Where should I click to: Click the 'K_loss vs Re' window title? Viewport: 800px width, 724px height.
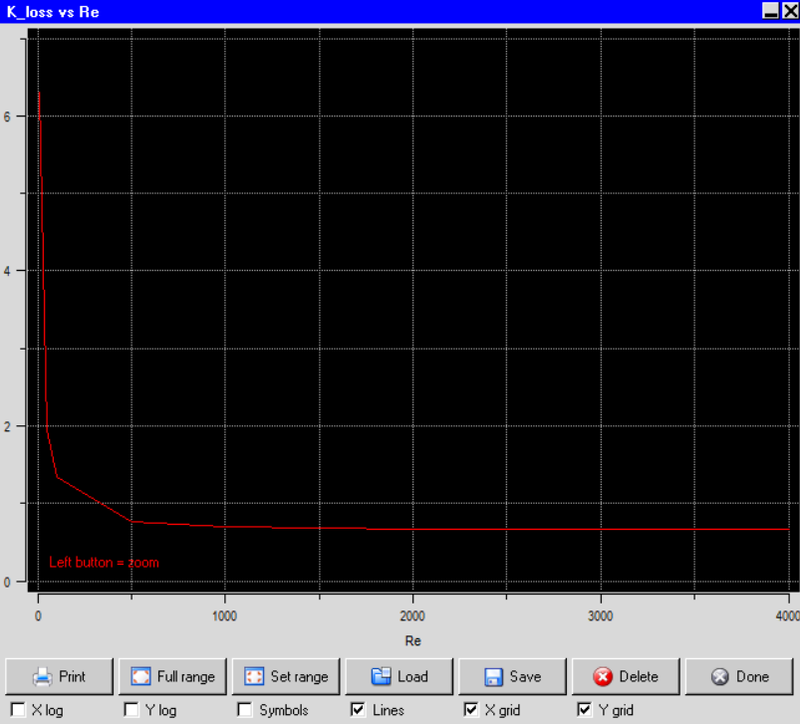pos(53,12)
